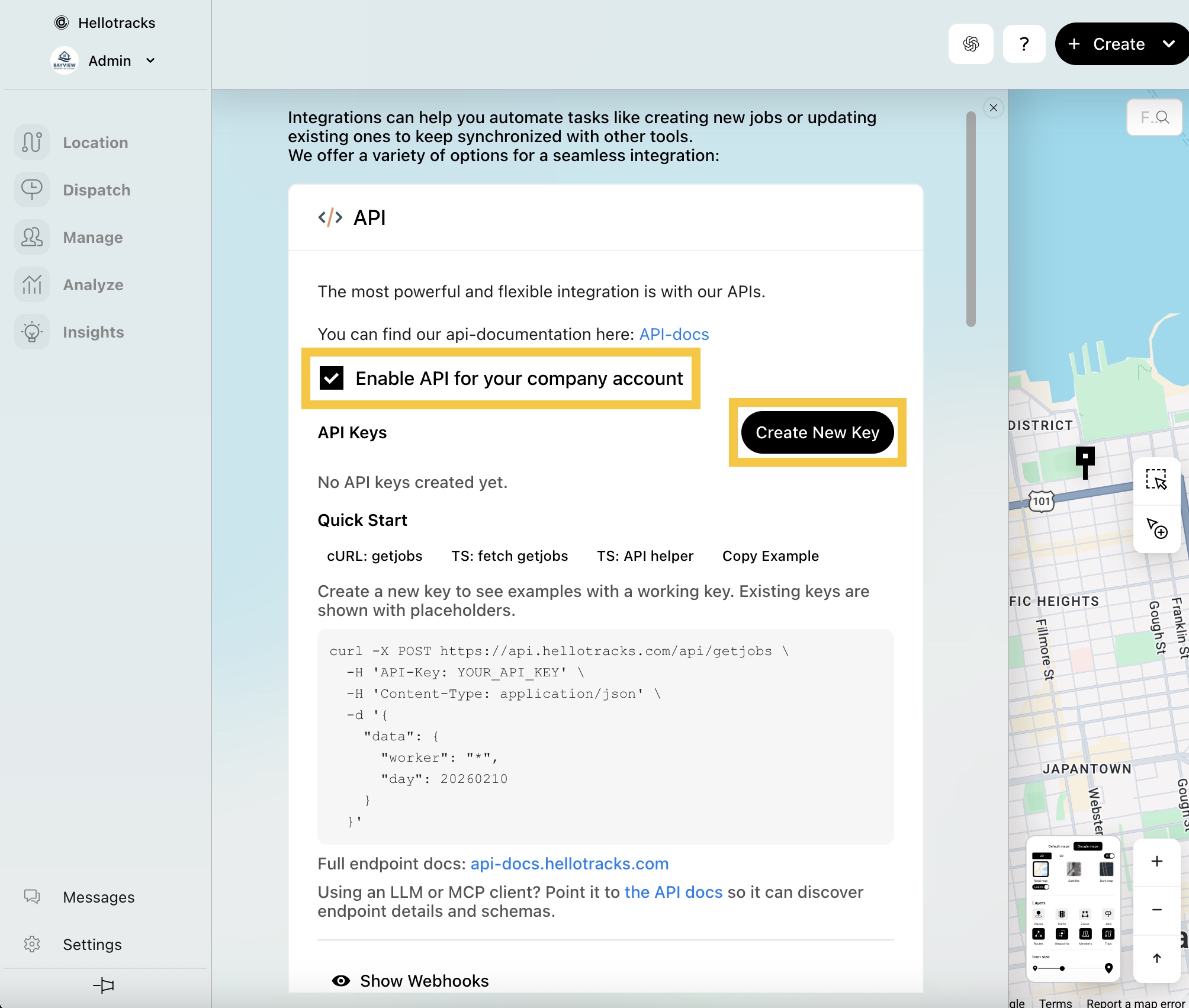Screen dimensions: 1189x1008
Task: Activate the rectangle selection map tool
Action: coord(1156,480)
